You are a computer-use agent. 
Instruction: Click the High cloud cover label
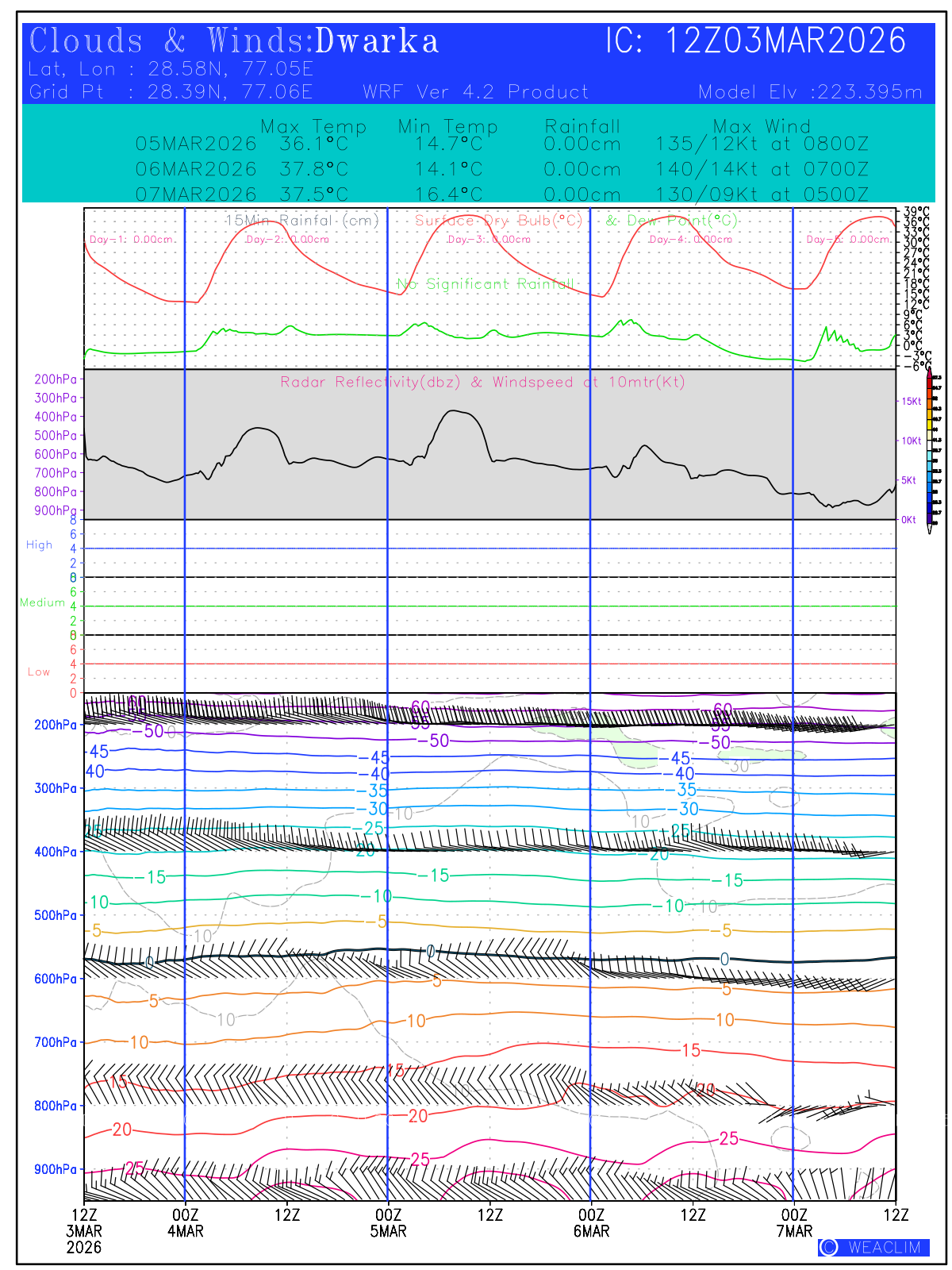(39, 545)
